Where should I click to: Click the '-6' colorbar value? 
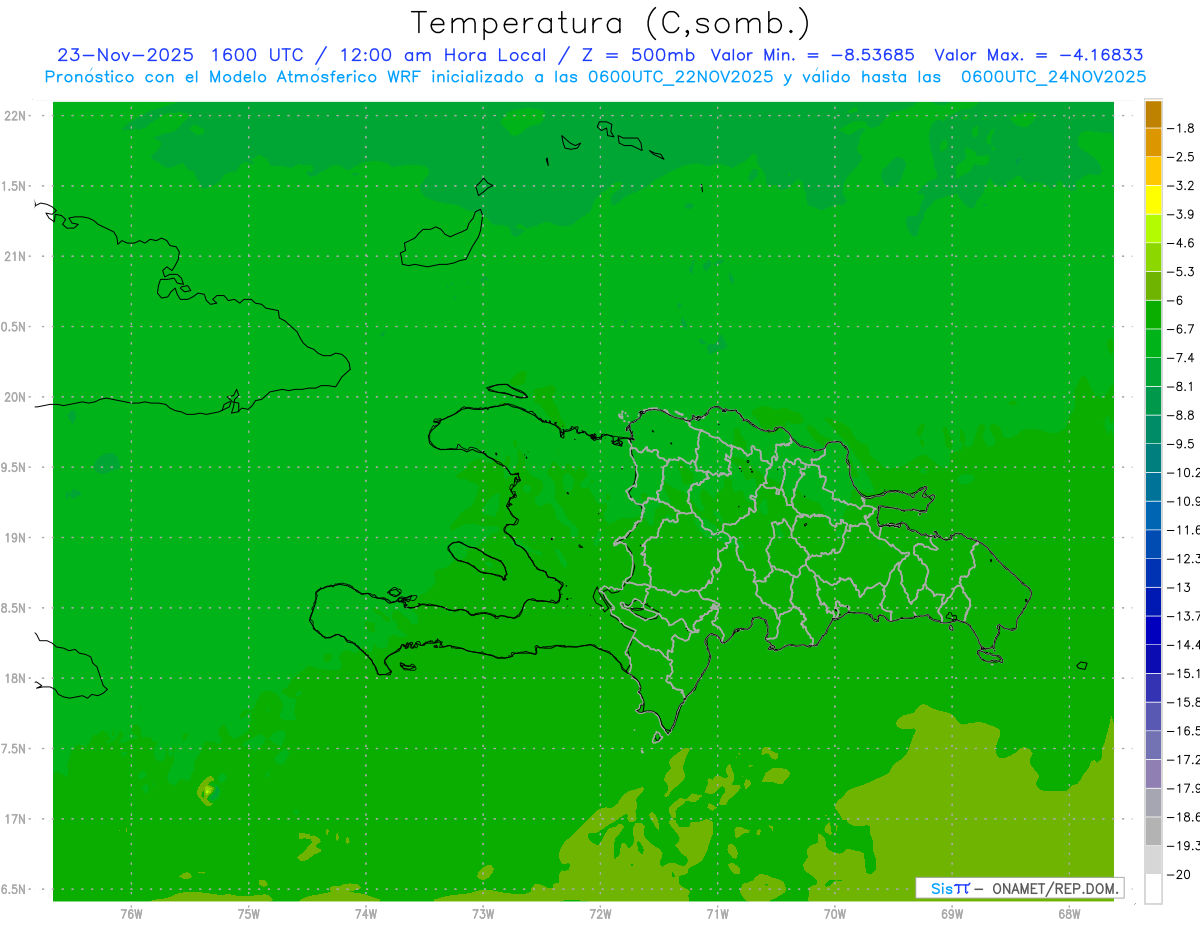[1176, 300]
